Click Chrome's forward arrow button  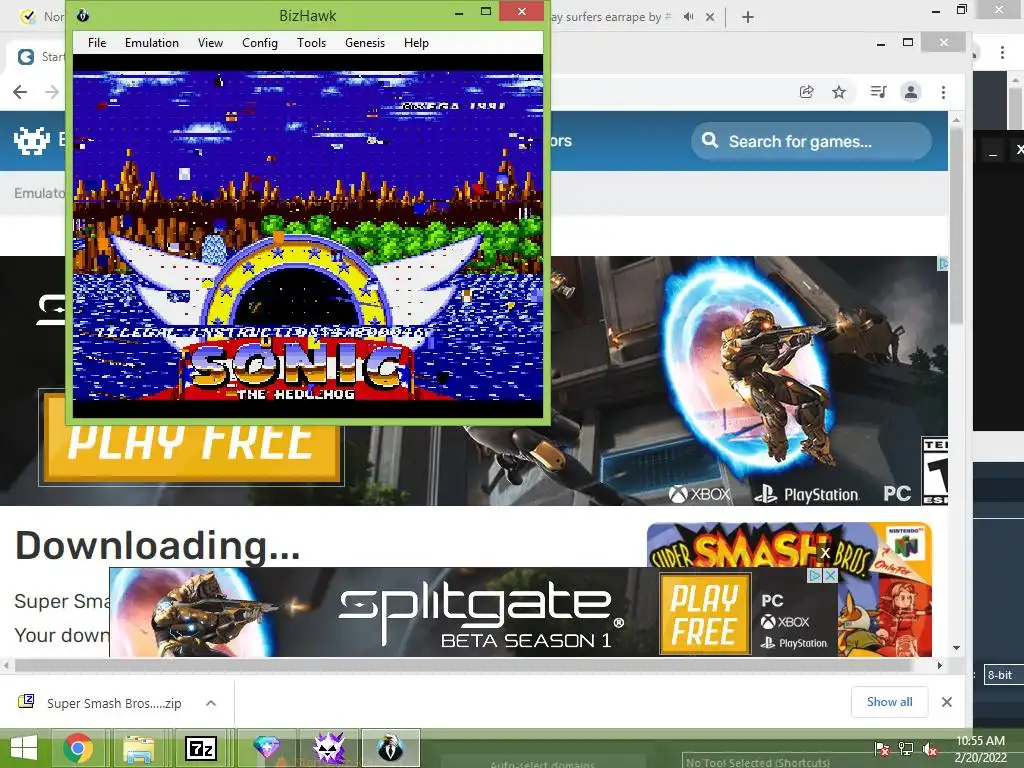point(52,92)
